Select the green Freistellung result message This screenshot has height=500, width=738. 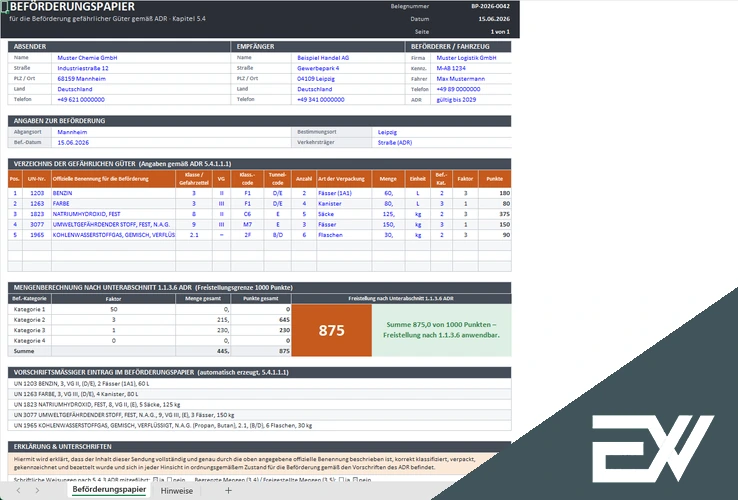(x=441, y=330)
